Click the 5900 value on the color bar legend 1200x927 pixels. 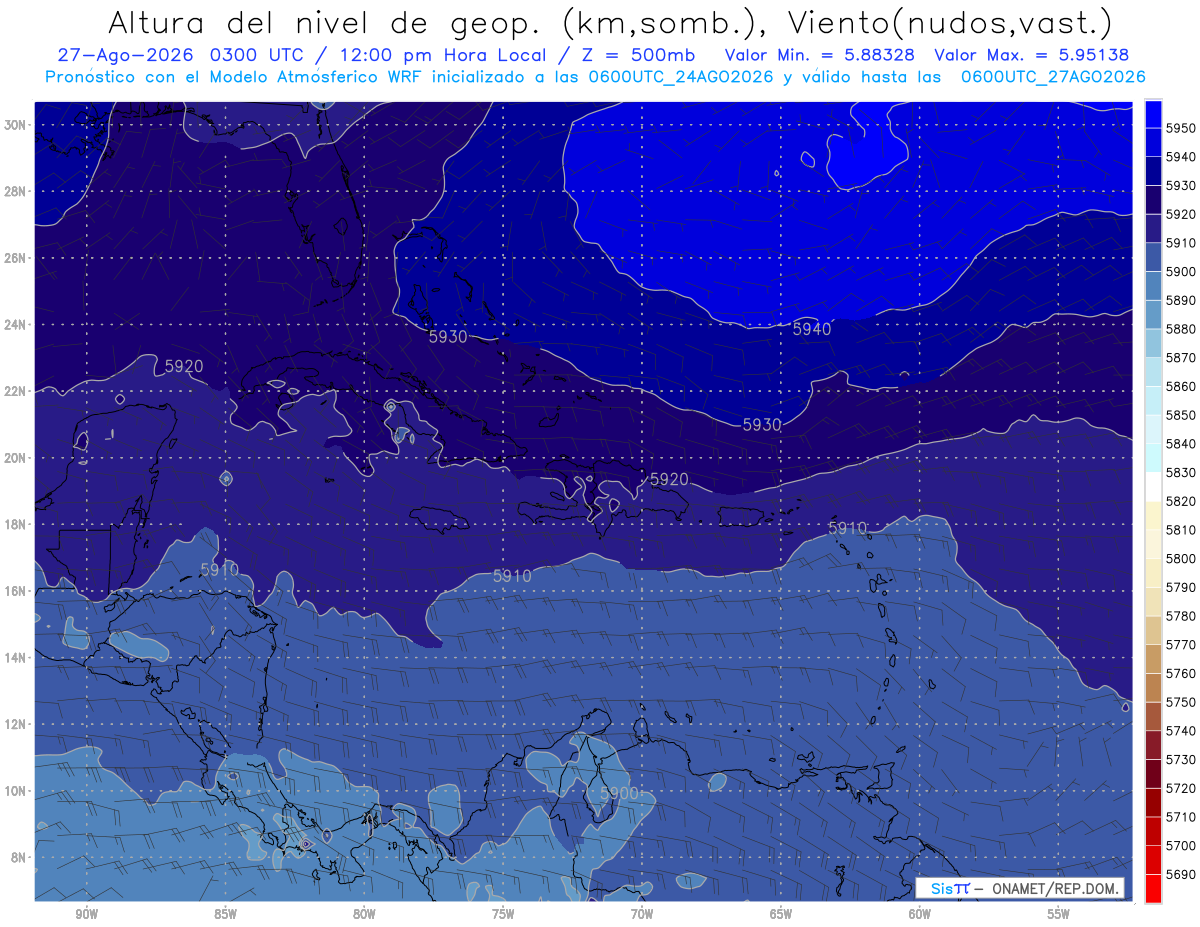pyautogui.click(x=1181, y=272)
